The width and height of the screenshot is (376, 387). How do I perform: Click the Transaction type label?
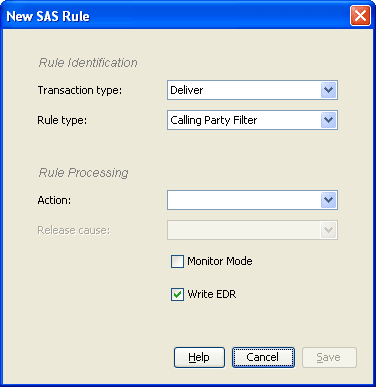tap(80, 90)
